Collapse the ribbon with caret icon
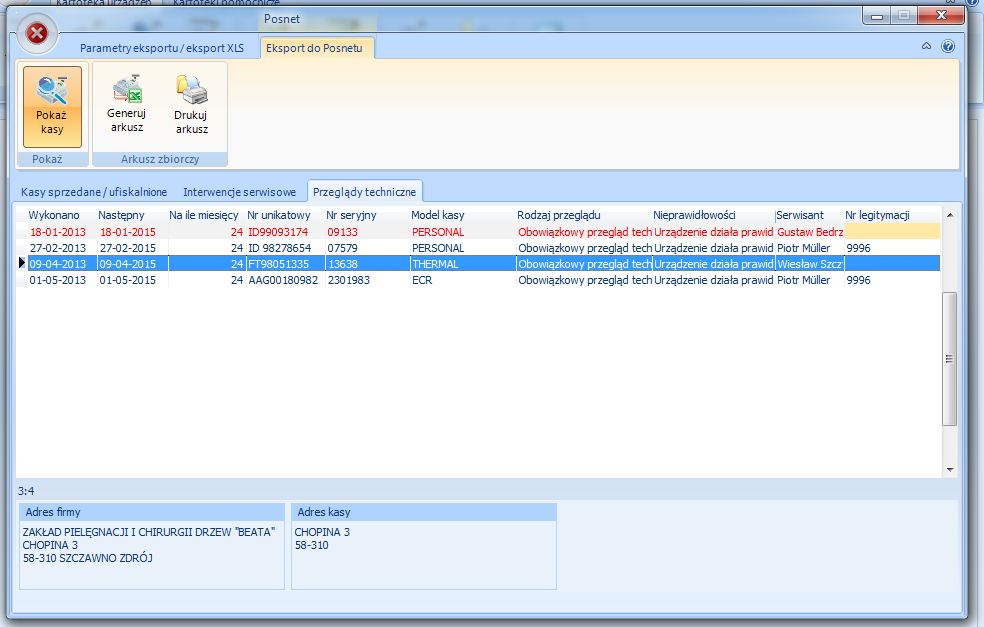The height and width of the screenshot is (627, 984). tap(926, 46)
